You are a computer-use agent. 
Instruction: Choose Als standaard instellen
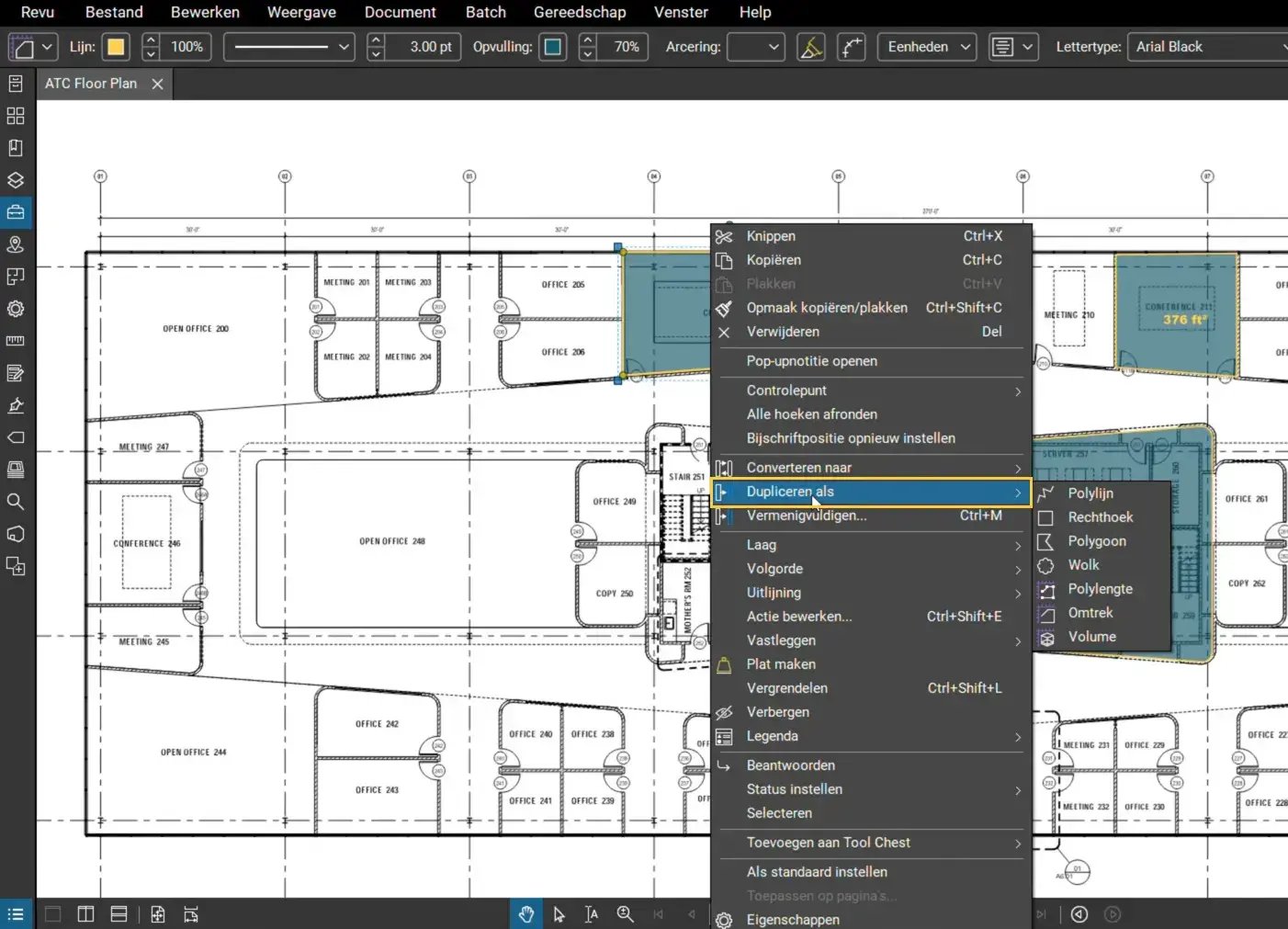[x=871, y=872]
